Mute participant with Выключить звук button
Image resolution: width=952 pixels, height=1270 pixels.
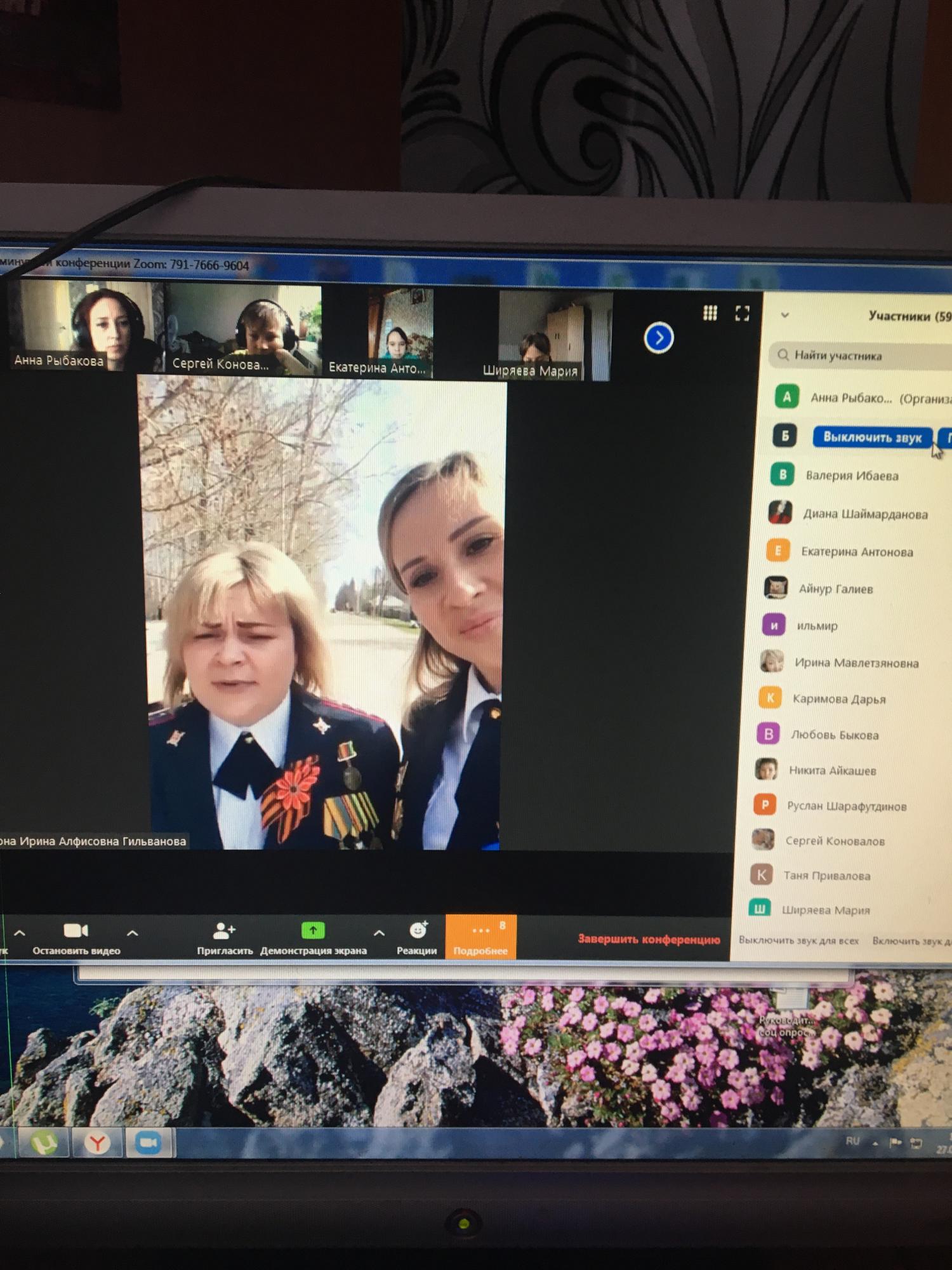(x=872, y=437)
